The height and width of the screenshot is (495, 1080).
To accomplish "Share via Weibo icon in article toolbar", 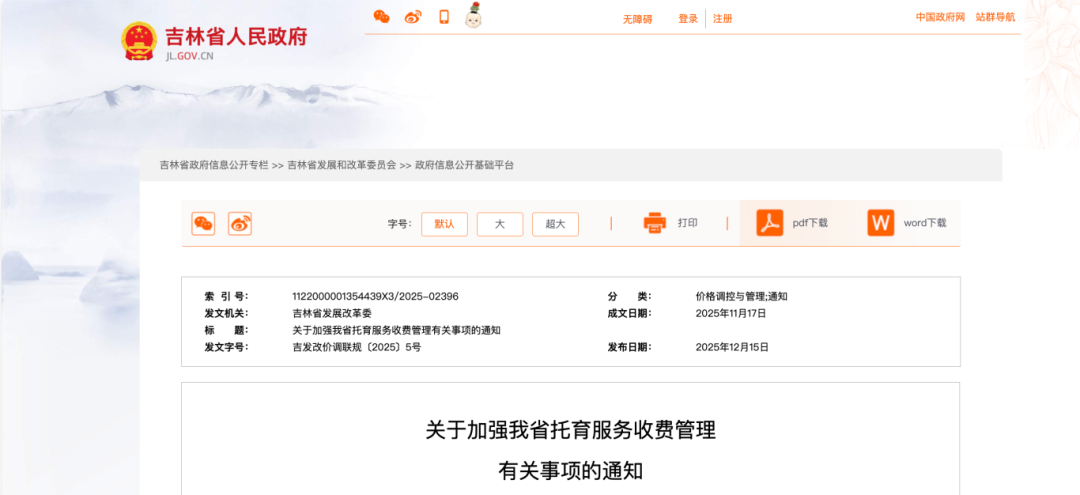I will point(240,224).
